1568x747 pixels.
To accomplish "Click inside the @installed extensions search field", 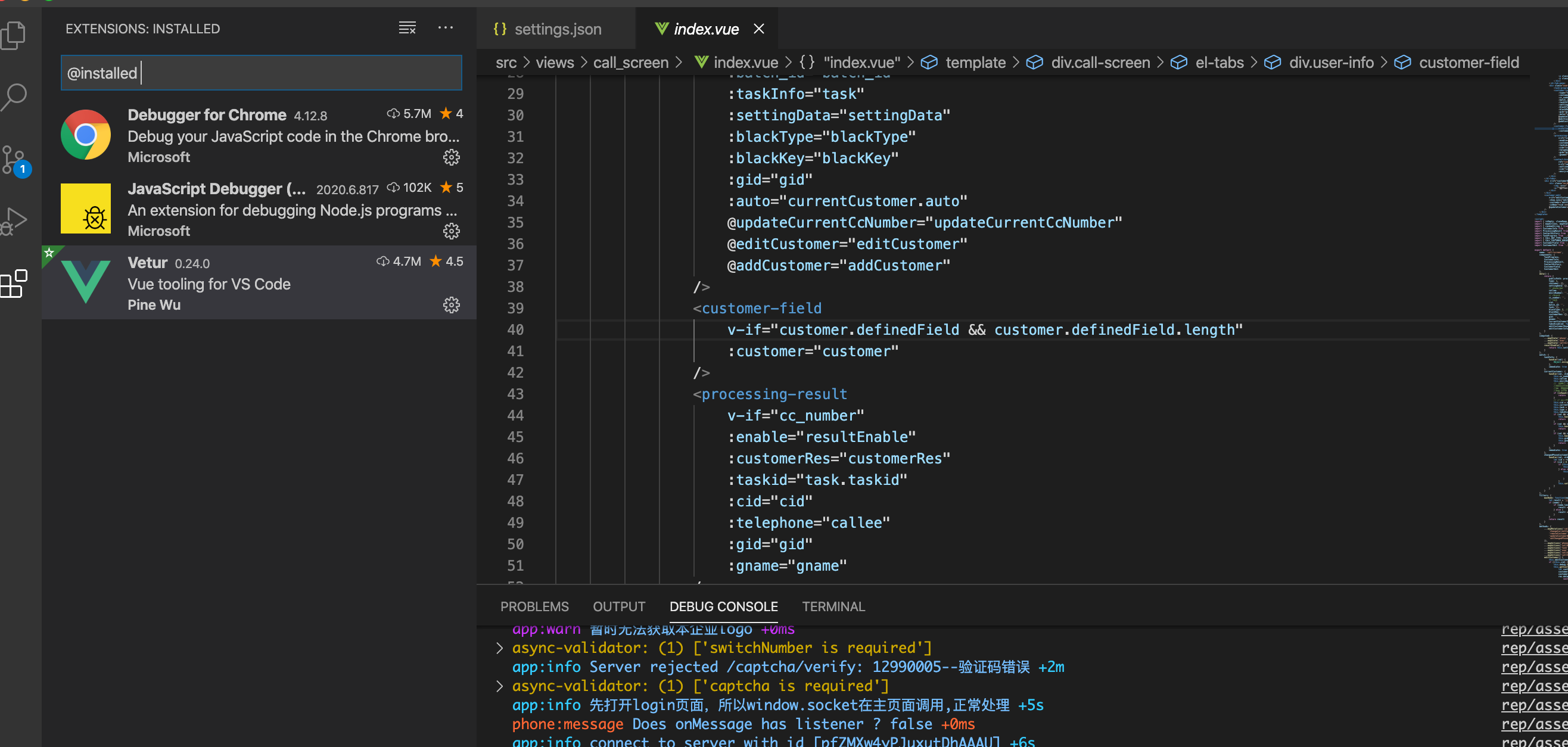I will [x=260, y=73].
